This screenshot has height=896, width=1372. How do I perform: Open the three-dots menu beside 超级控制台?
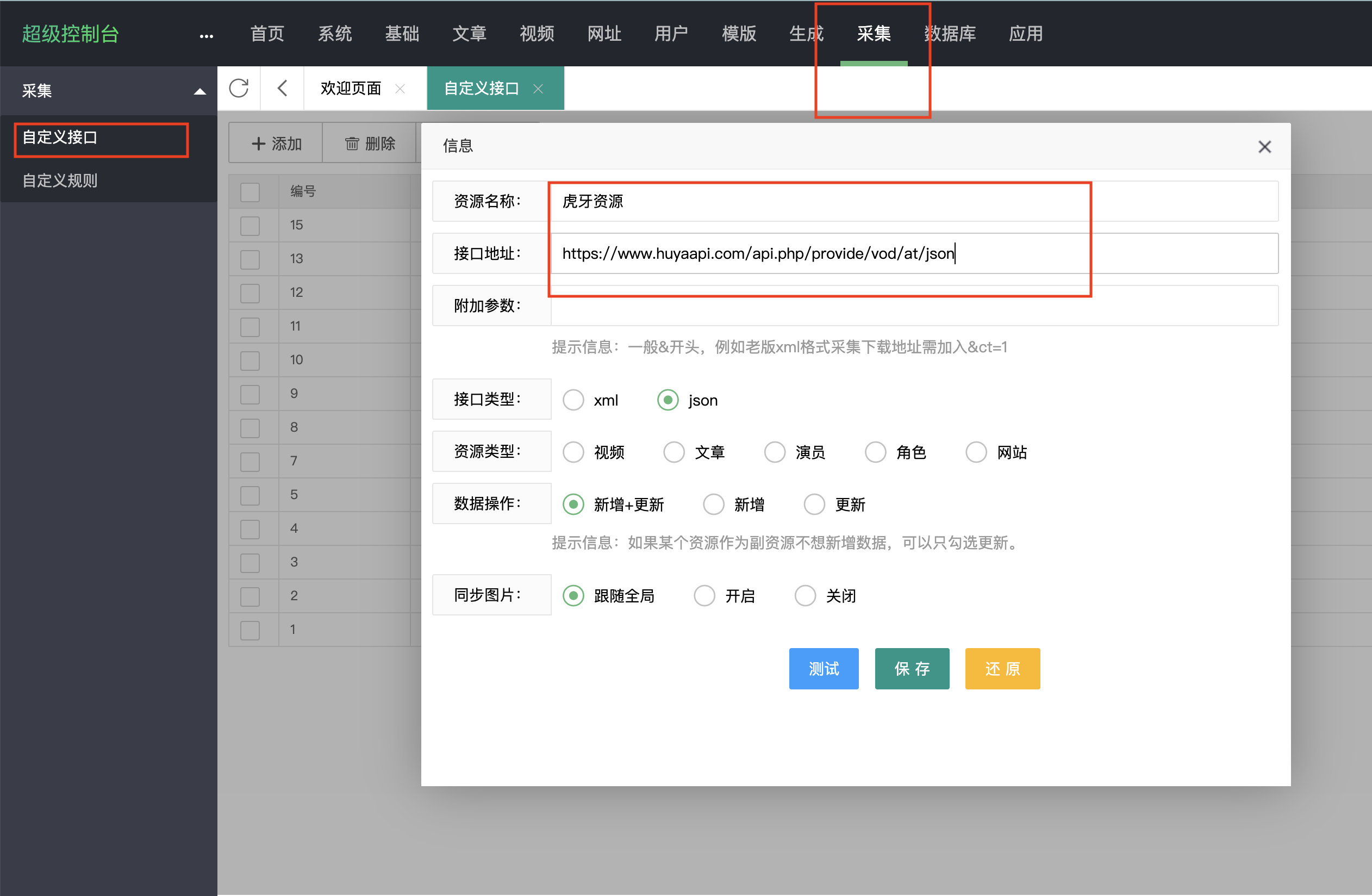[x=207, y=36]
